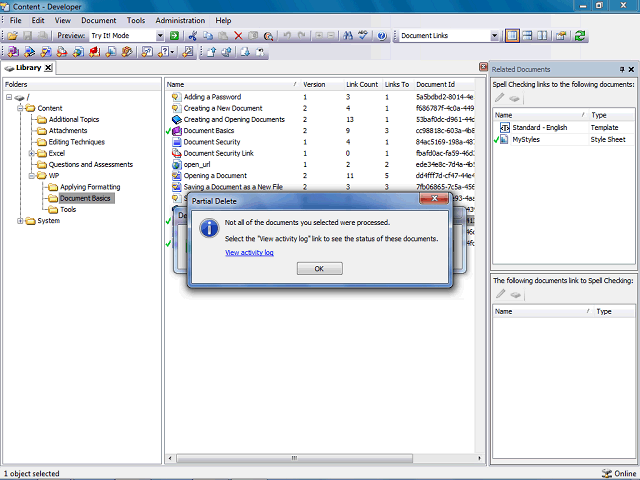Image resolution: width=640 pixels, height=480 pixels.
Task: Click the new web page globe icon
Action: click(78, 52)
